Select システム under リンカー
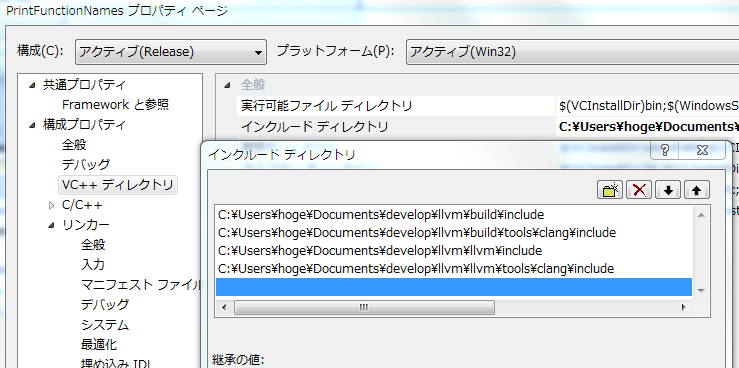The width and height of the screenshot is (739, 368). click(105, 325)
